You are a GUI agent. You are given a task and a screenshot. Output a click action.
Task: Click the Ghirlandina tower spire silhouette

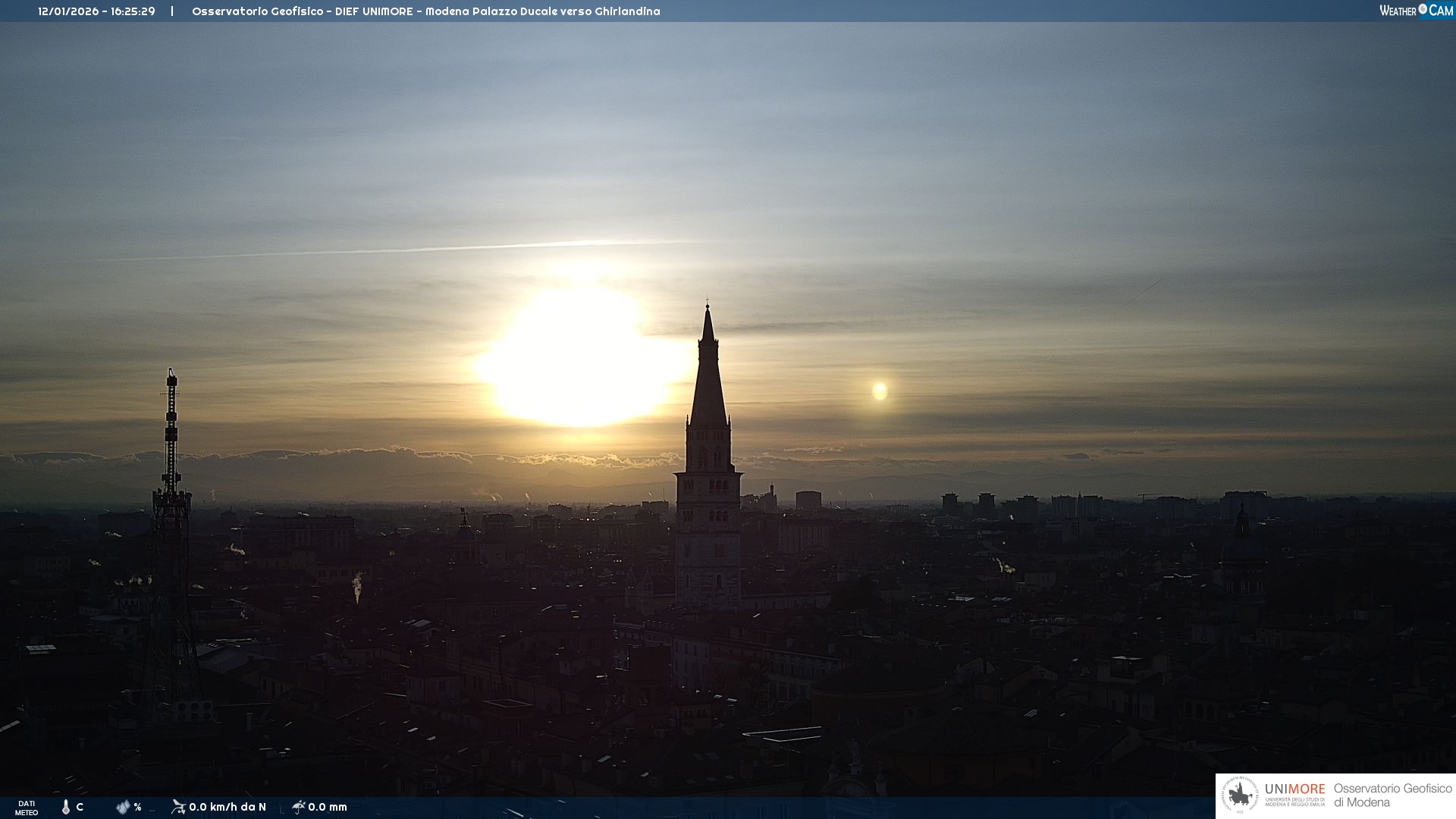(708, 379)
